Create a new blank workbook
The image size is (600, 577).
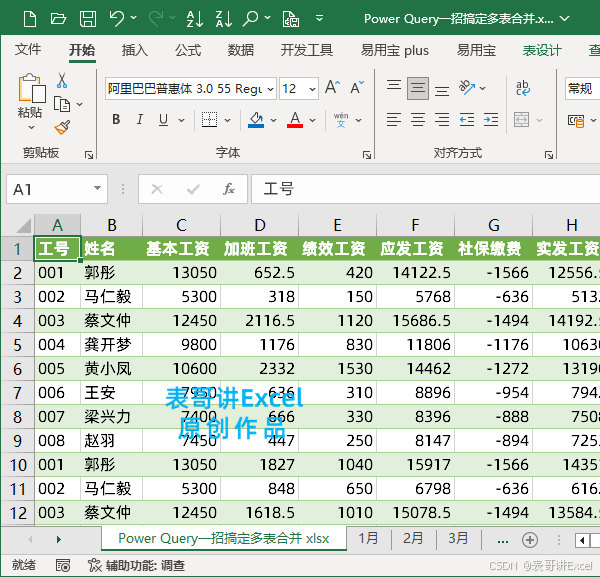[29, 19]
